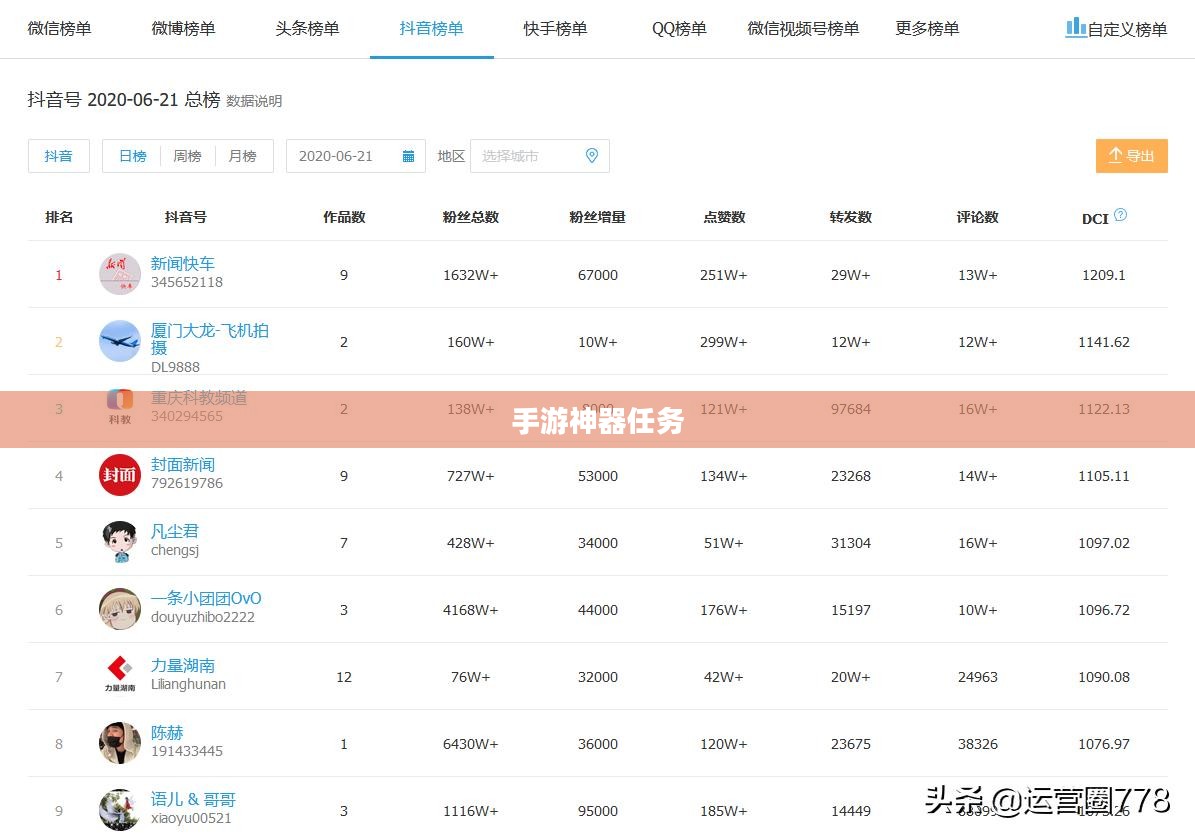Open 语儿 & 哥哥 account link
This screenshot has height=840, width=1195.
coord(194,800)
